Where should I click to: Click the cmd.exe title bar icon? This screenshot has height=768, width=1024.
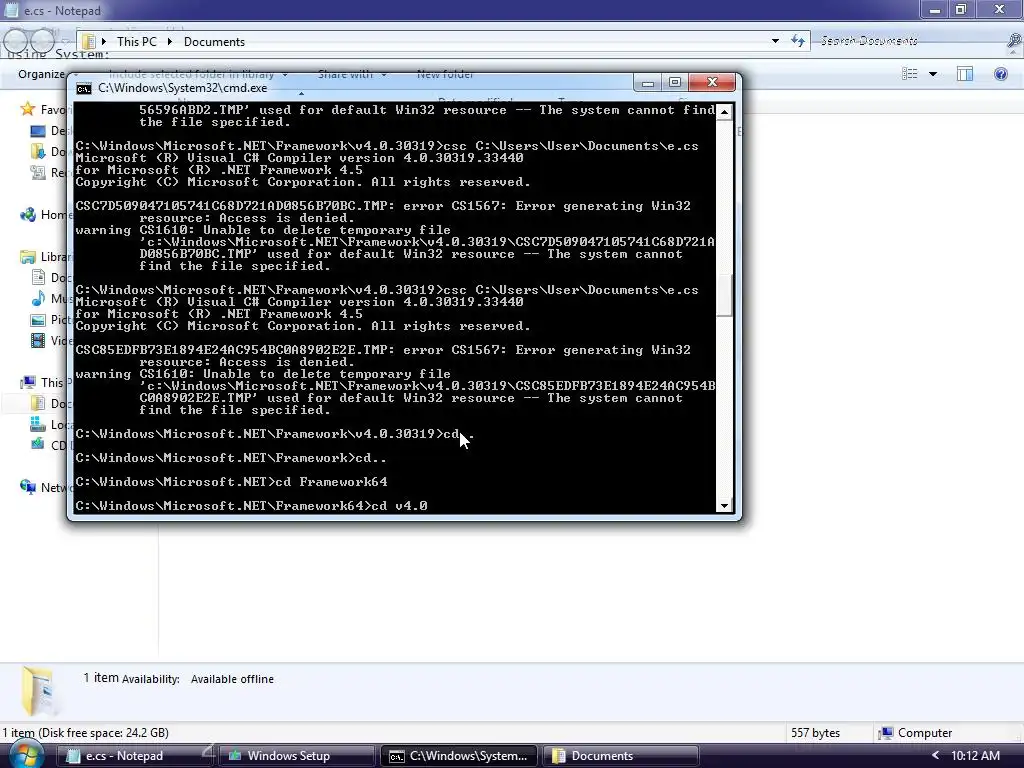click(x=84, y=88)
